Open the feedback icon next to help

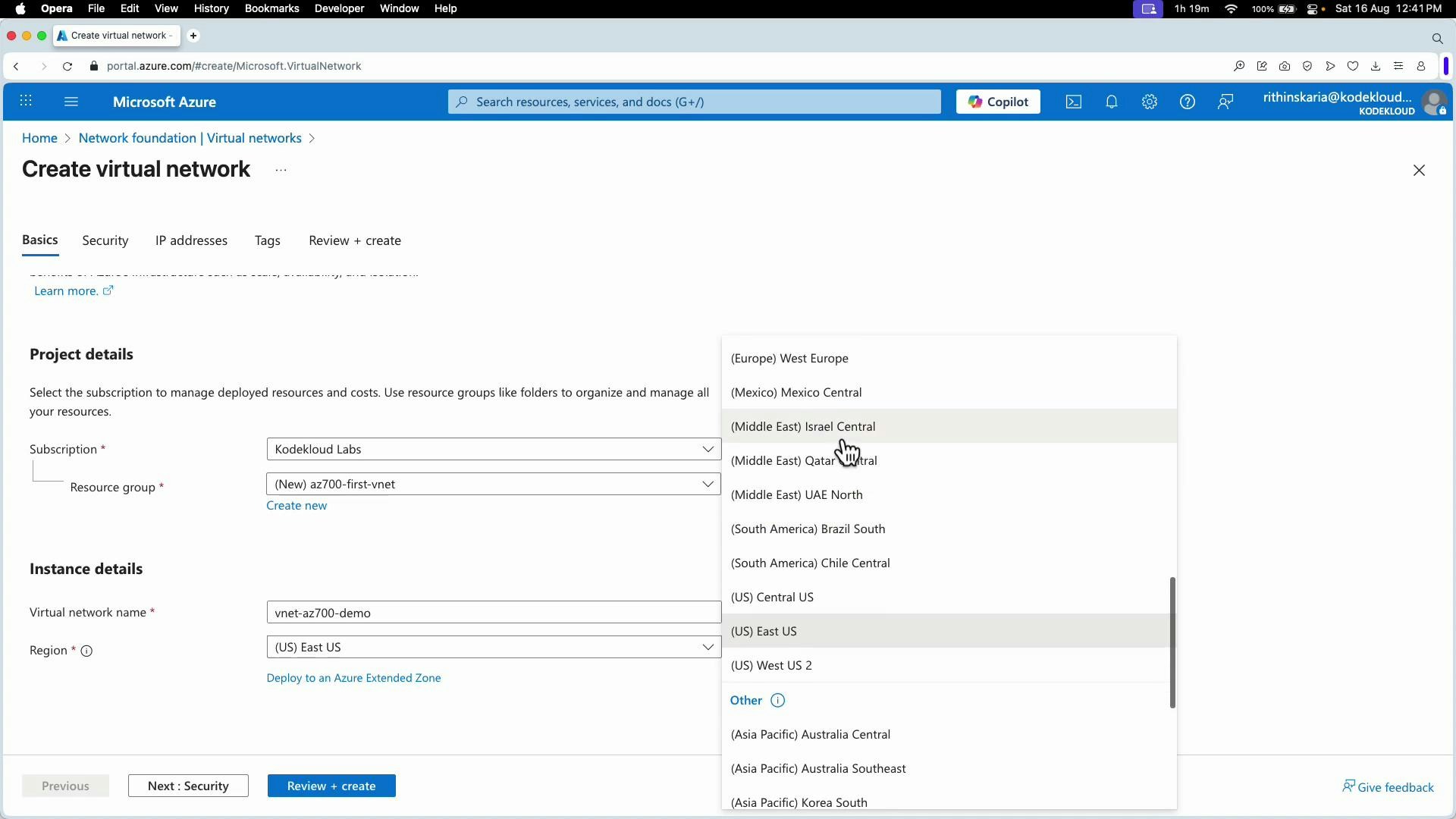1226,101
